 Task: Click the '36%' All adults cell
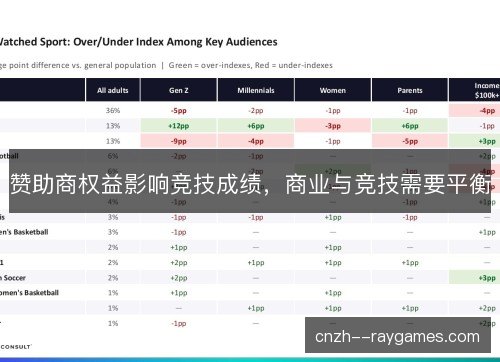tap(113, 111)
